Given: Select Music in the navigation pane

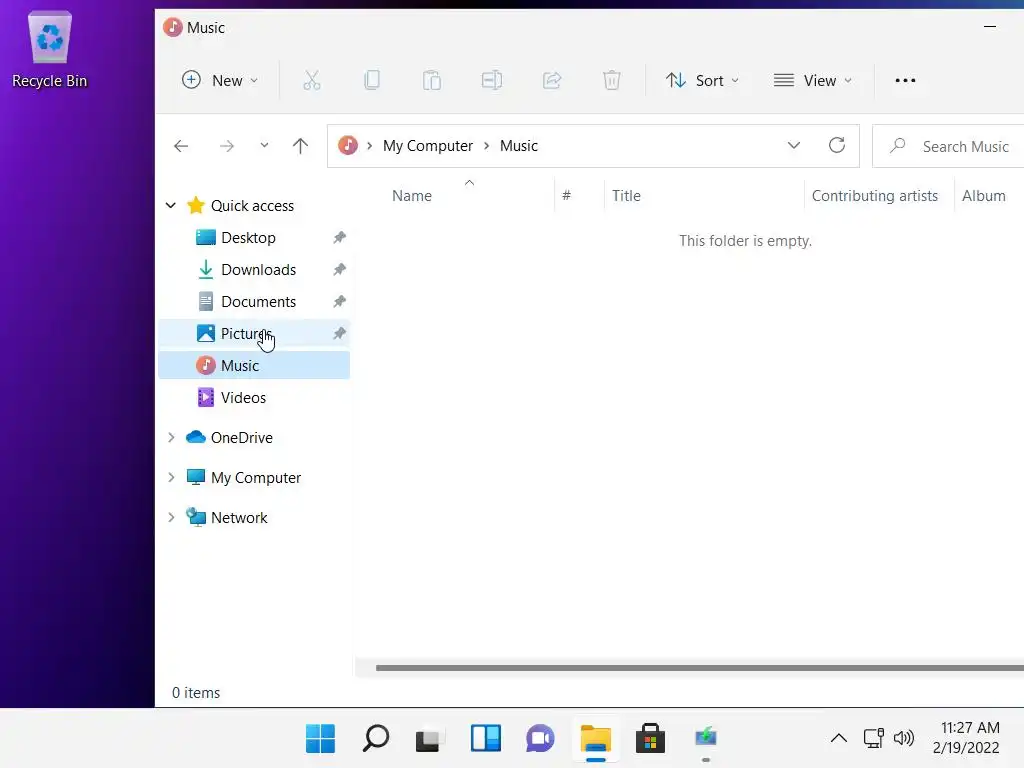Looking at the screenshot, I should tap(254, 366).
